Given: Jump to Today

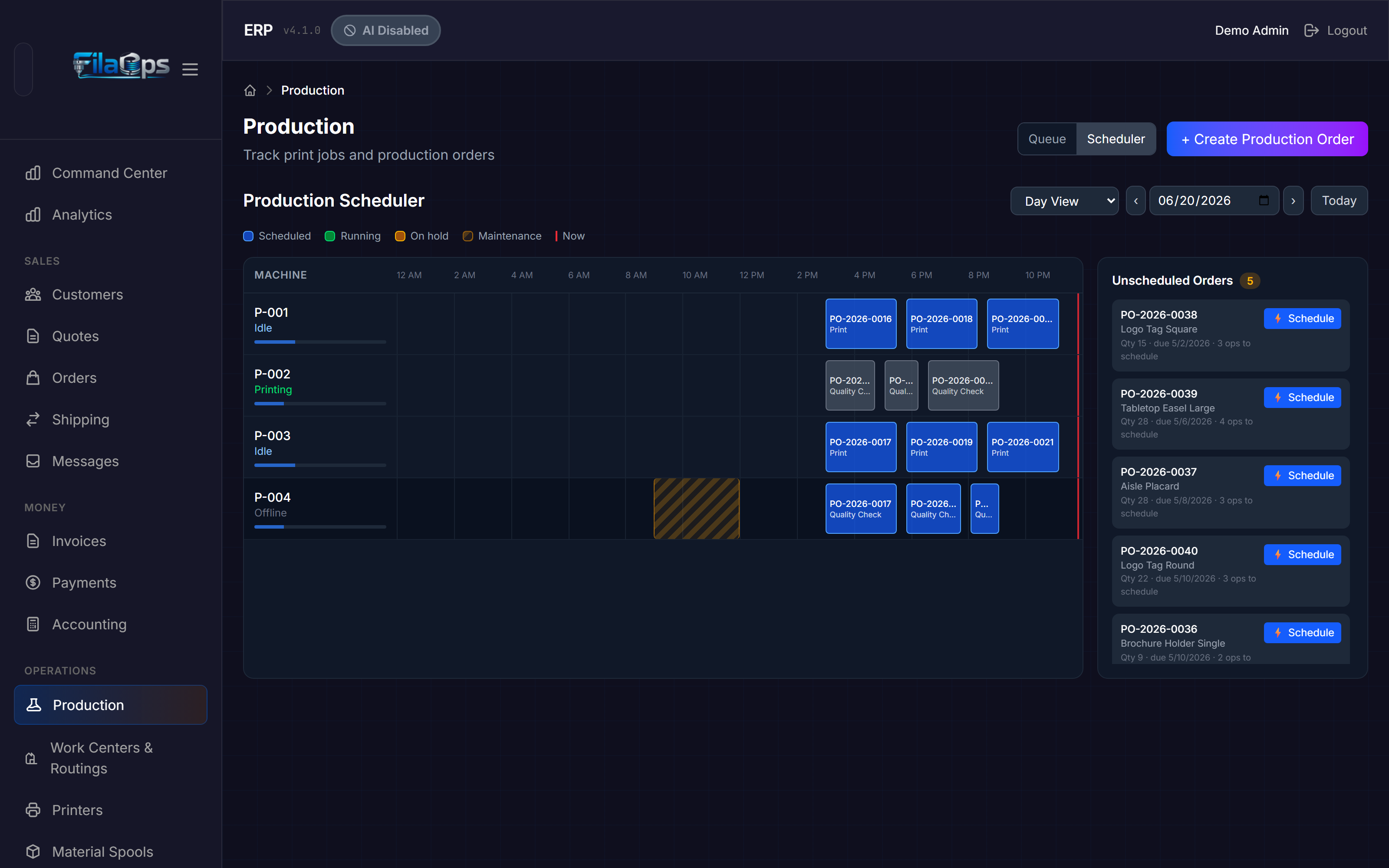Looking at the screenshot, I should pos(1339,201).
